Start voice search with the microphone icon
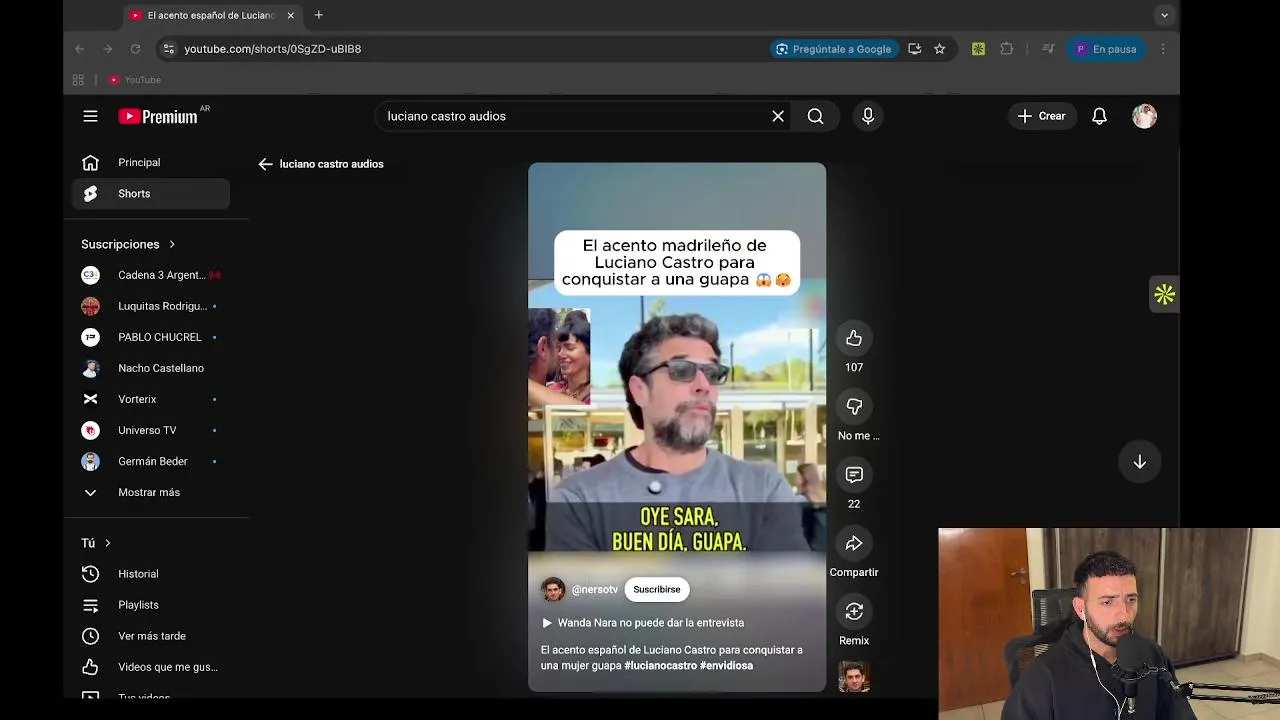Viewport: 1280px width, 720px height. (x=868, y=116)
